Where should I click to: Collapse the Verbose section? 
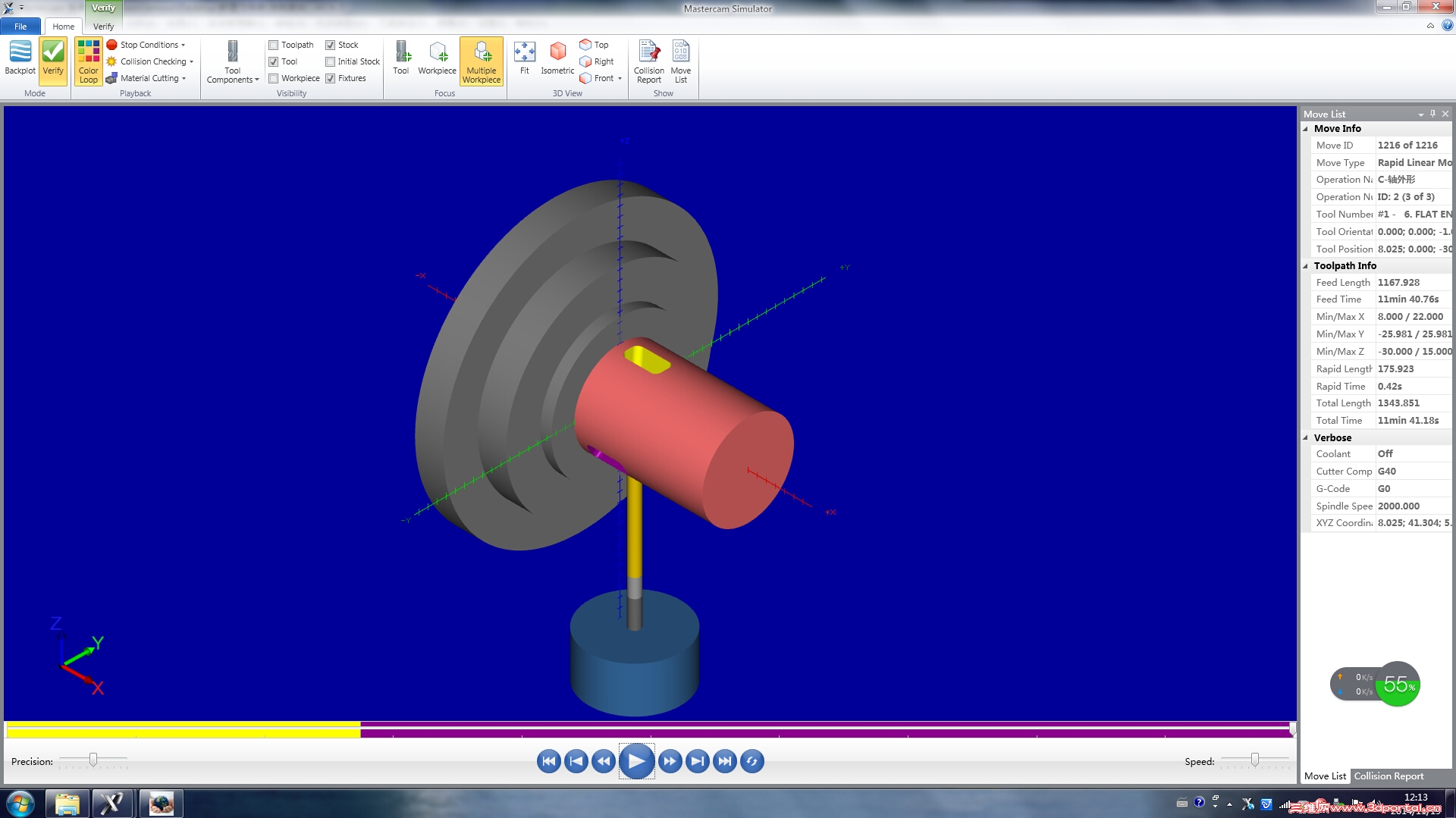[1306, 438]
